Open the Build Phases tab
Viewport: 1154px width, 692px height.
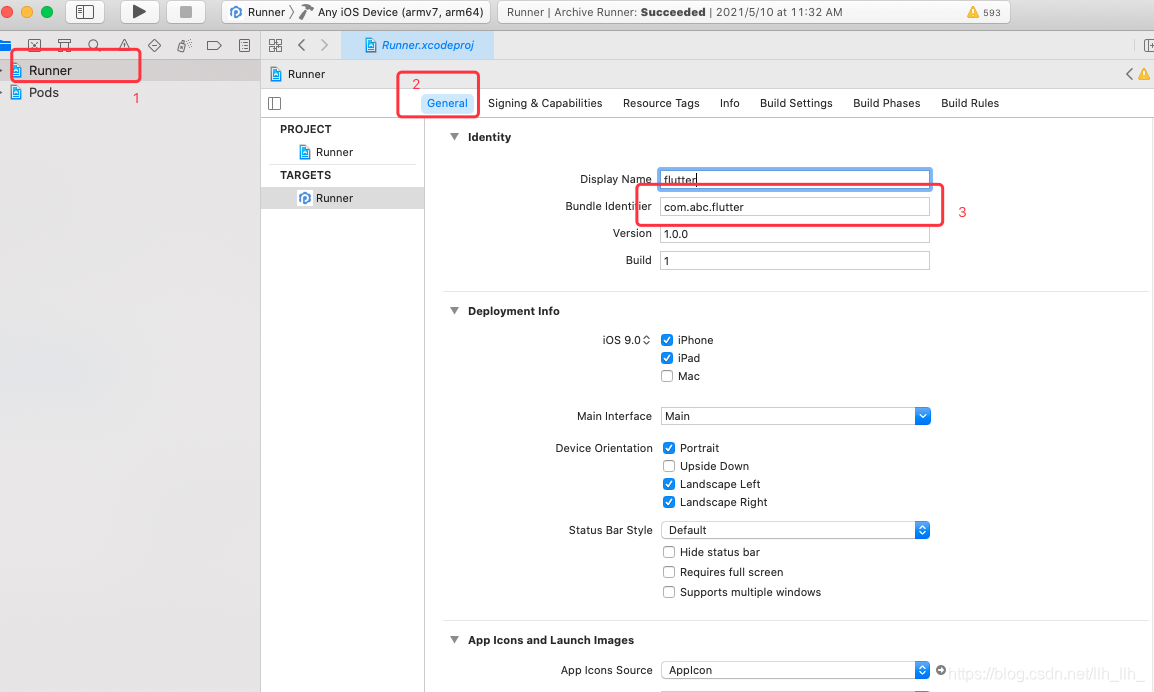[x=886, y=104]
